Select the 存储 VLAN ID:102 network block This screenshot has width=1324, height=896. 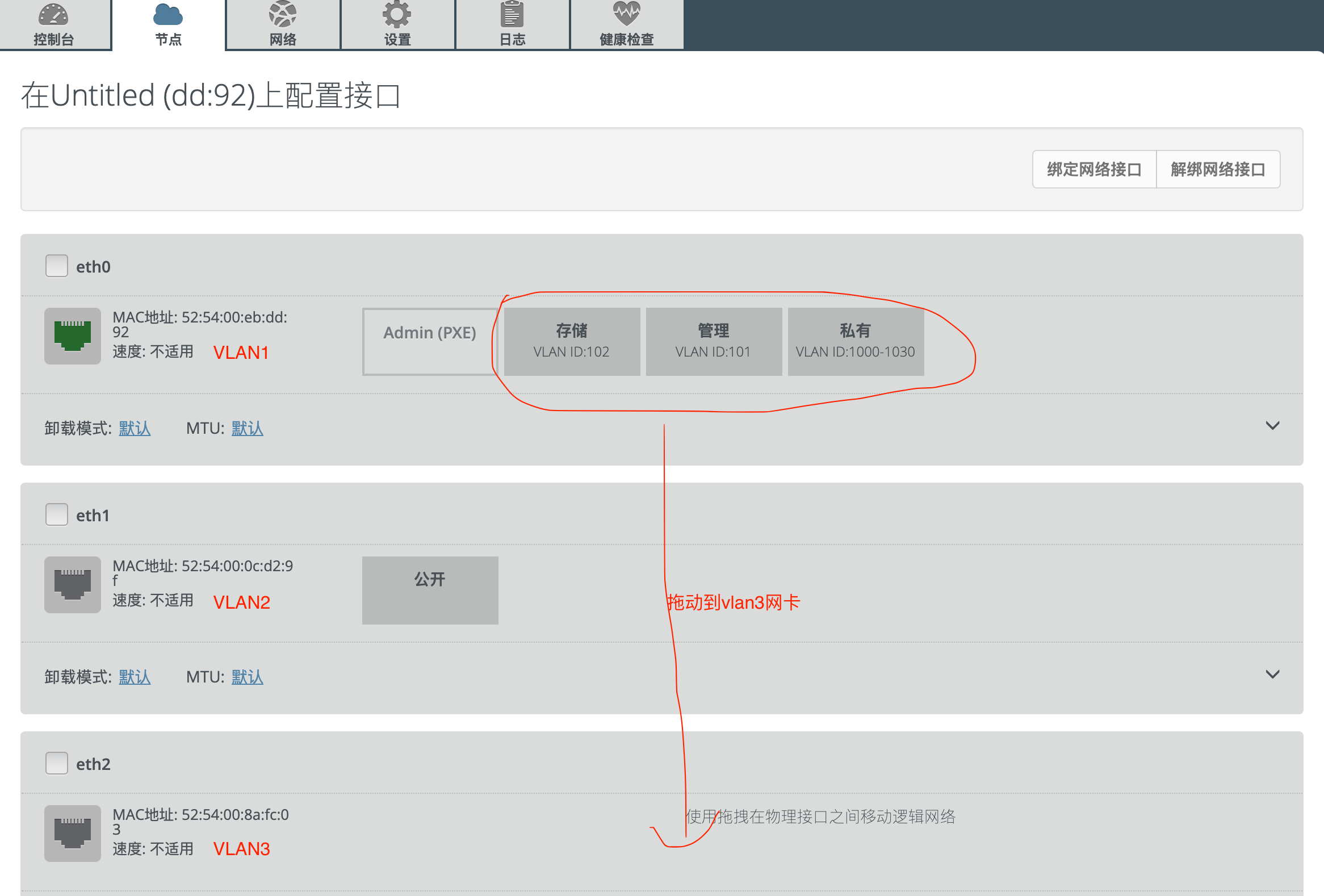(572, 342)
